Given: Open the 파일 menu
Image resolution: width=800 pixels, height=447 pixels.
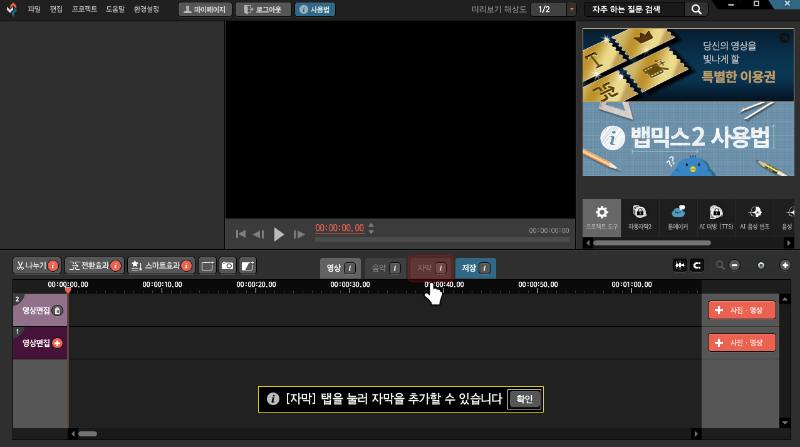Looking at the screenshot, I should tap(34, 9).
